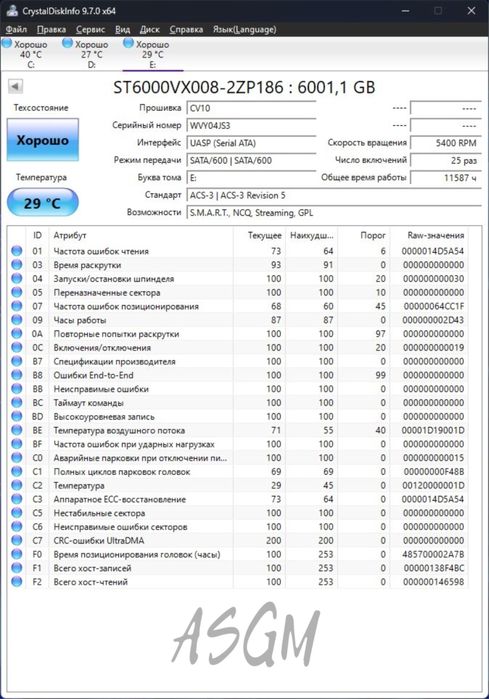Viewport: 489px width, 699px height.
Task: Select the 'Часы работы' attribute text
Action: tap(80, 321)
